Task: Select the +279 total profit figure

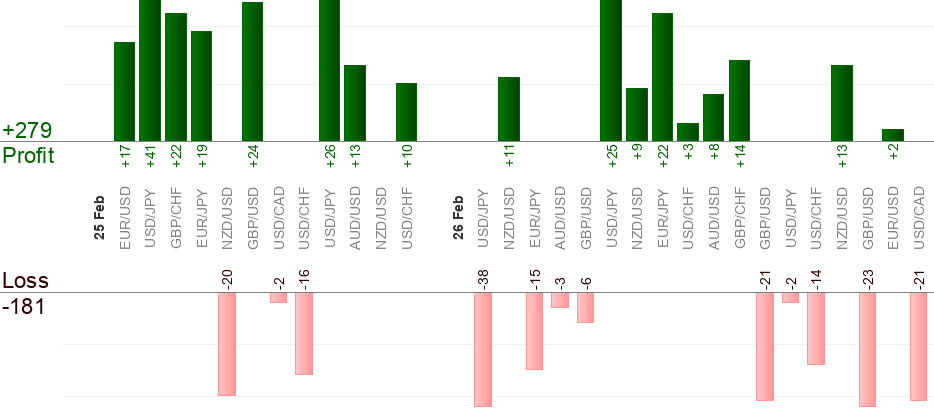Action: 27,131
